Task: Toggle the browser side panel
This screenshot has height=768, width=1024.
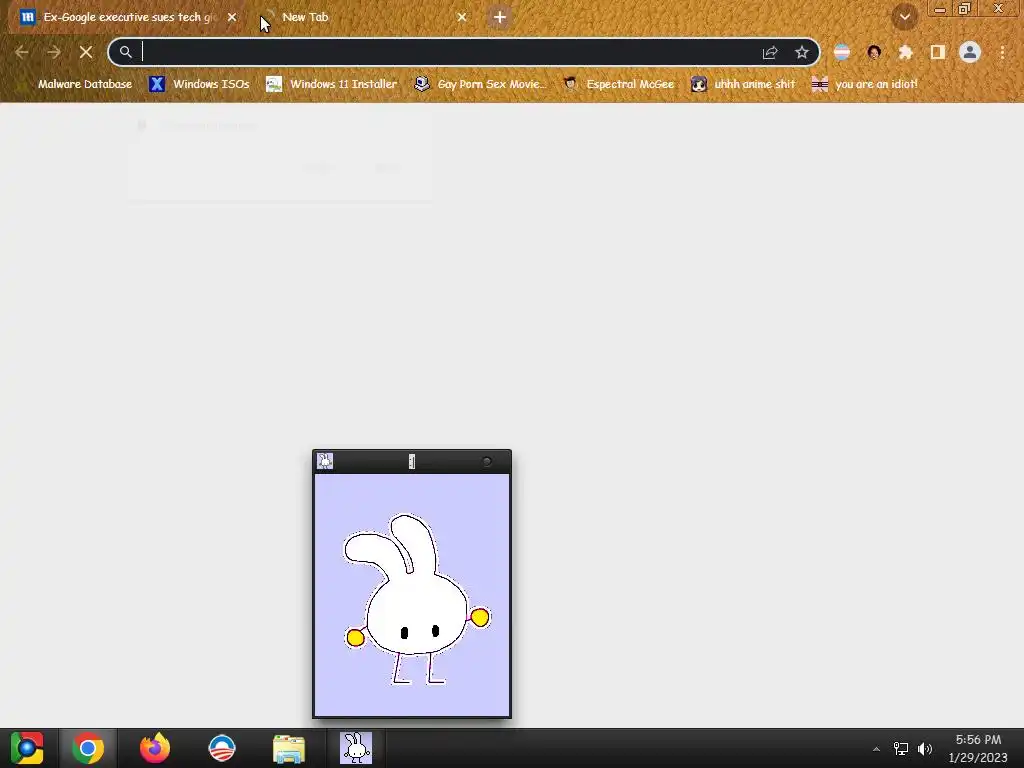Action: click(938, 52)
